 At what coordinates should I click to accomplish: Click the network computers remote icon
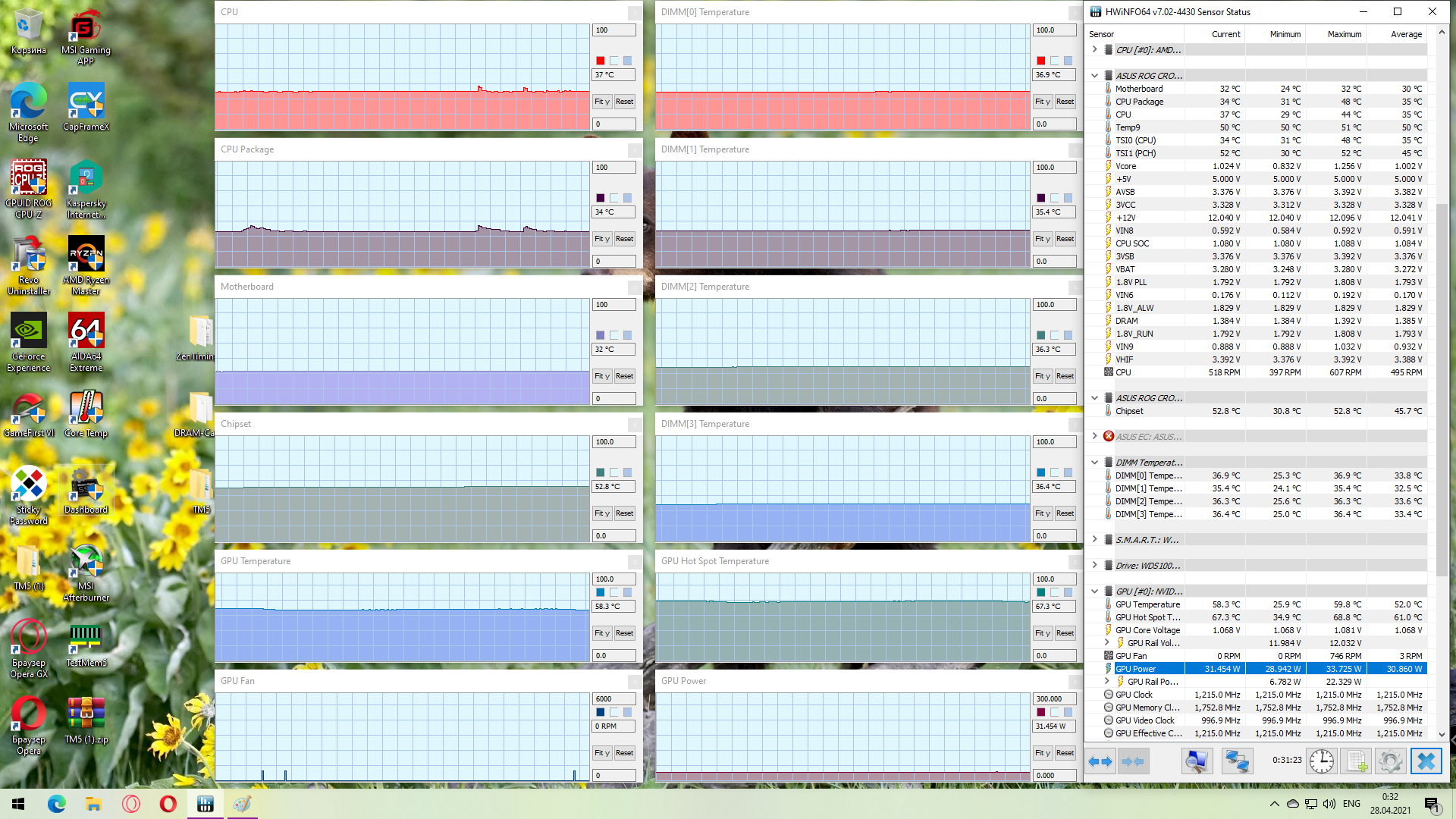coord(1237,761)
